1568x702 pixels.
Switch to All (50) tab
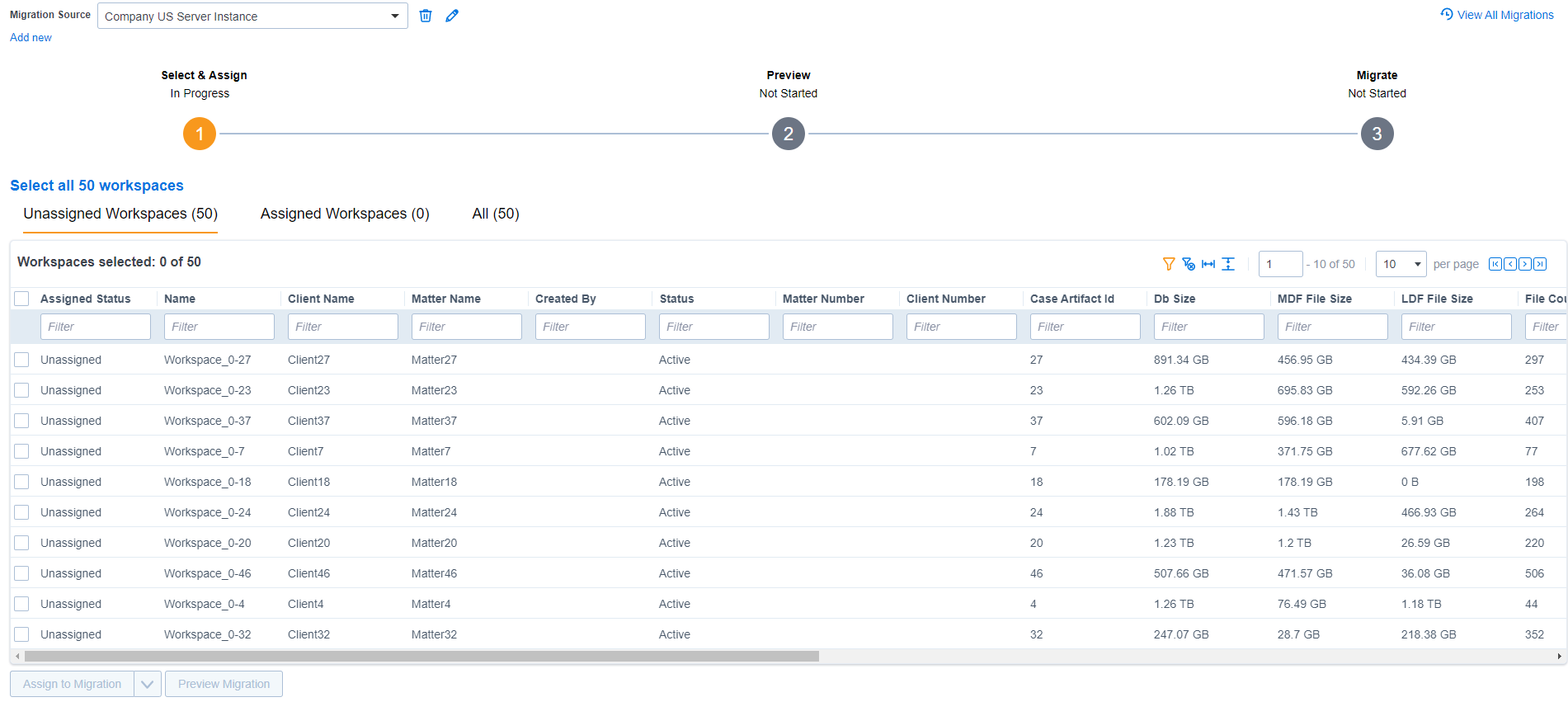click(x=496, y=214)
